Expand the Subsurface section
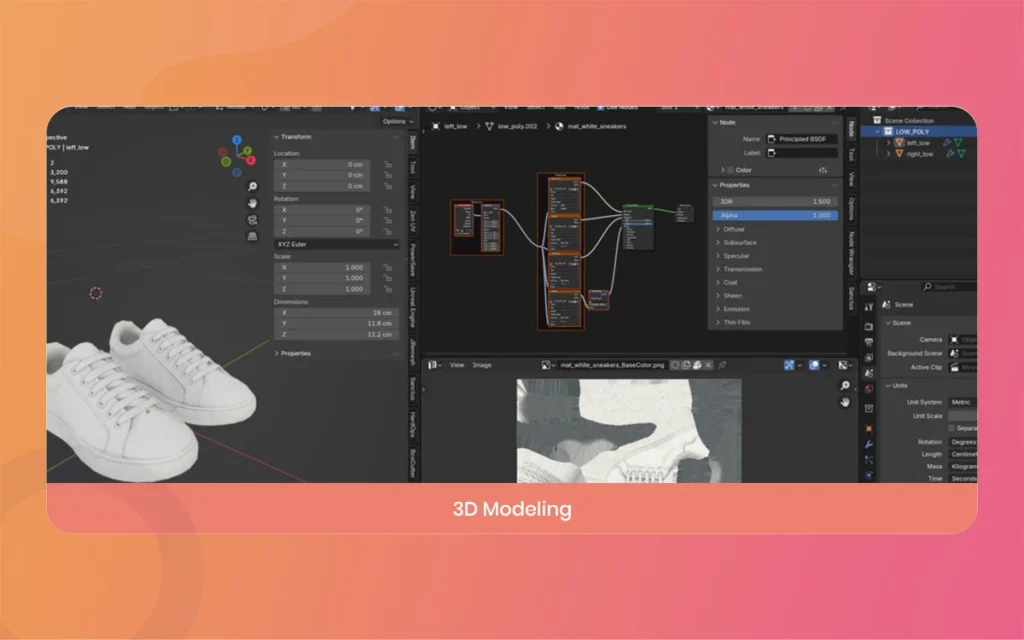 736,242
